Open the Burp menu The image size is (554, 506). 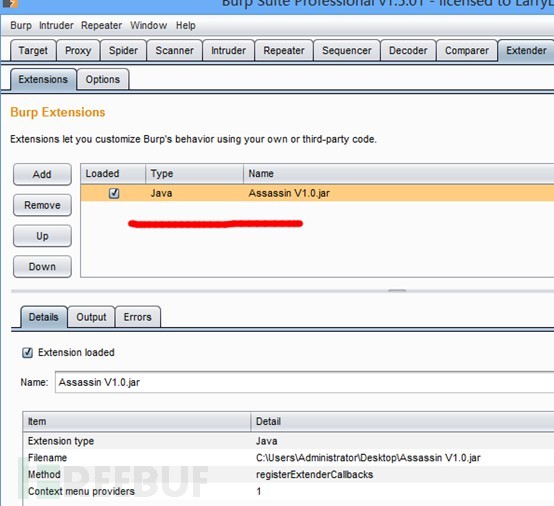(21, 25)
